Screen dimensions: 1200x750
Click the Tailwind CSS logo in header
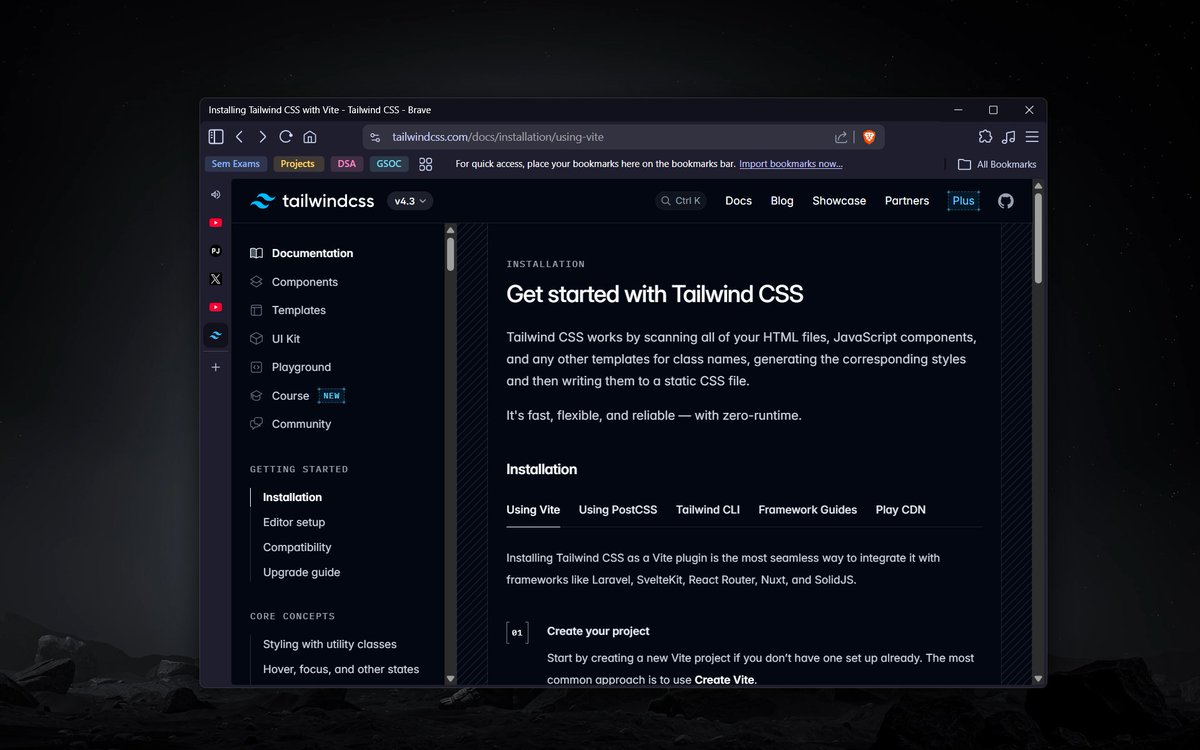click(312, 201)
